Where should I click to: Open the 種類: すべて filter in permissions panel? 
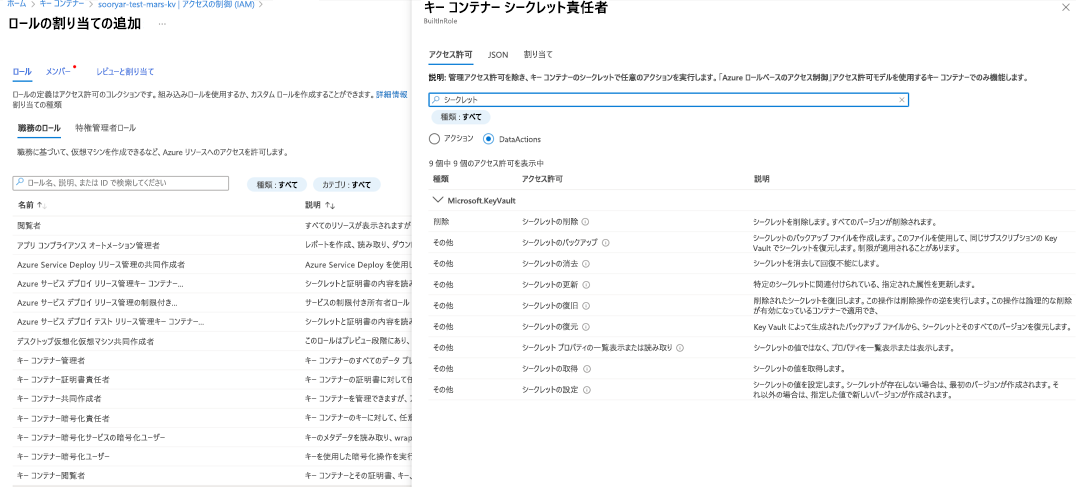[461, 117]
